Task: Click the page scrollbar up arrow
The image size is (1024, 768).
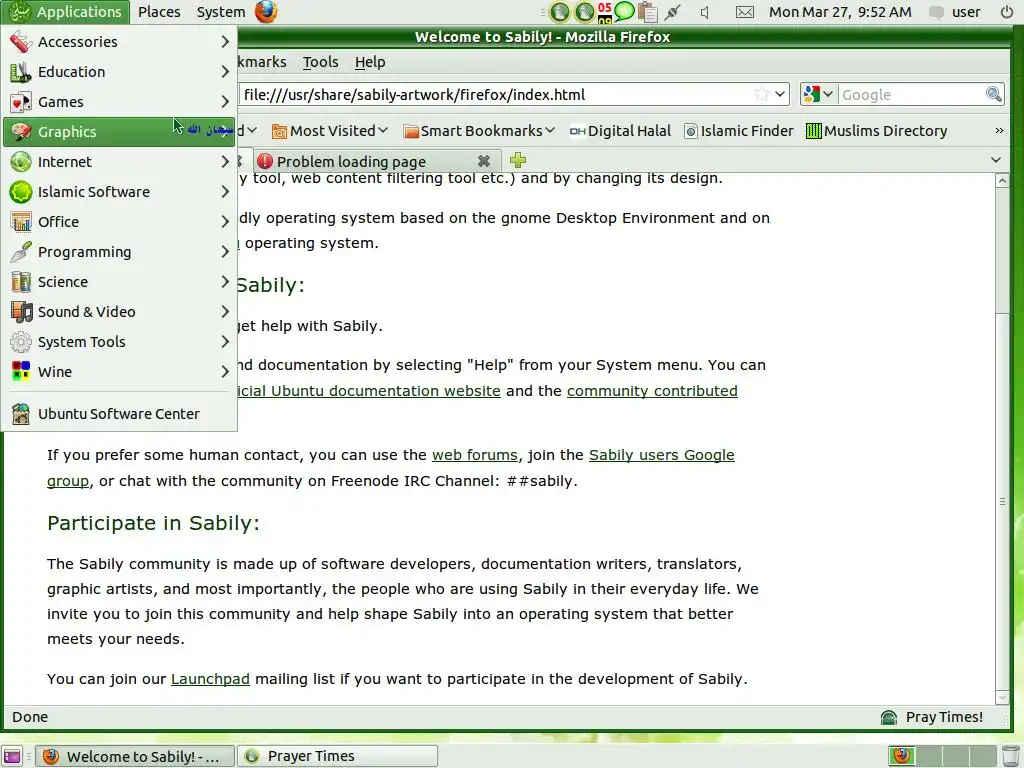Action: pos(1002,181)
